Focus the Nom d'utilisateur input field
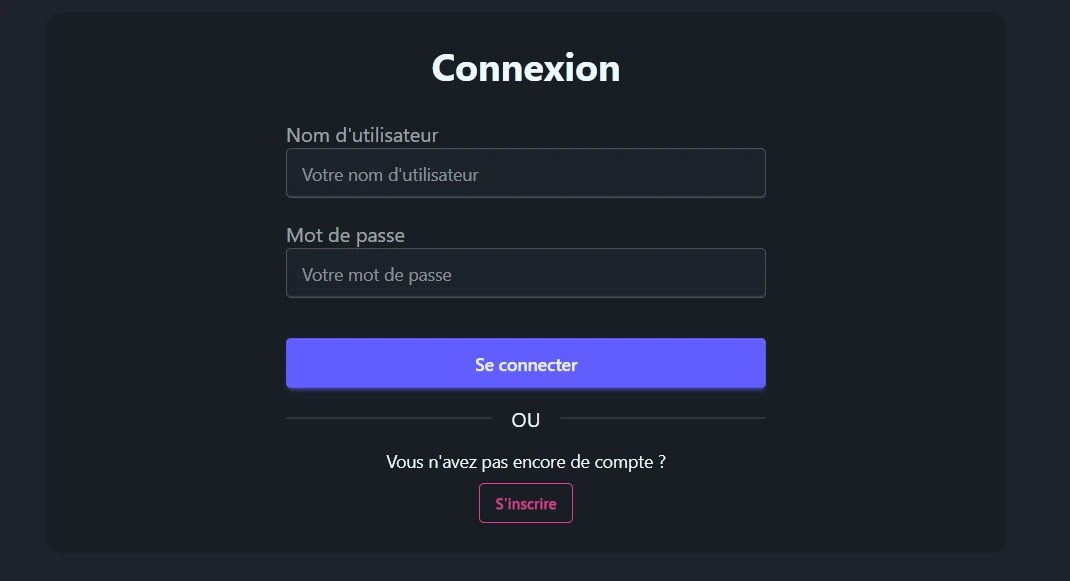This screenshot has width=1070, height=581. 525,174
